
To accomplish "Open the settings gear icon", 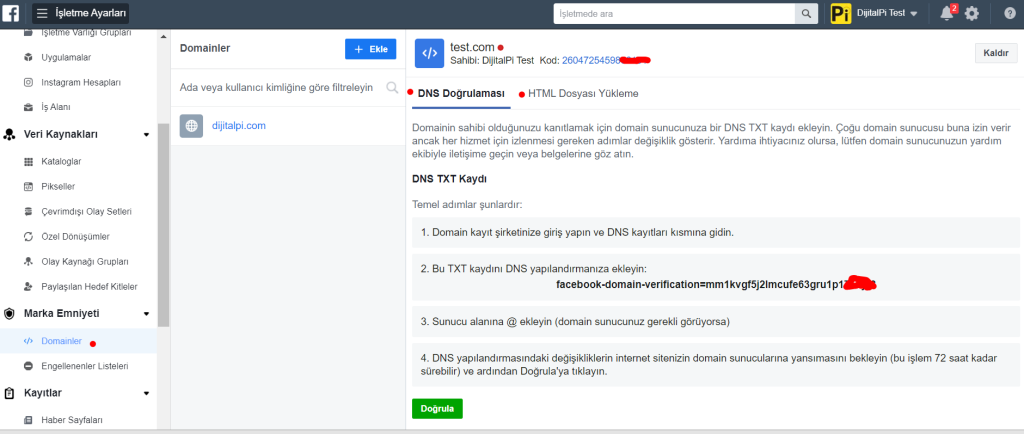I will coord(972,14).
